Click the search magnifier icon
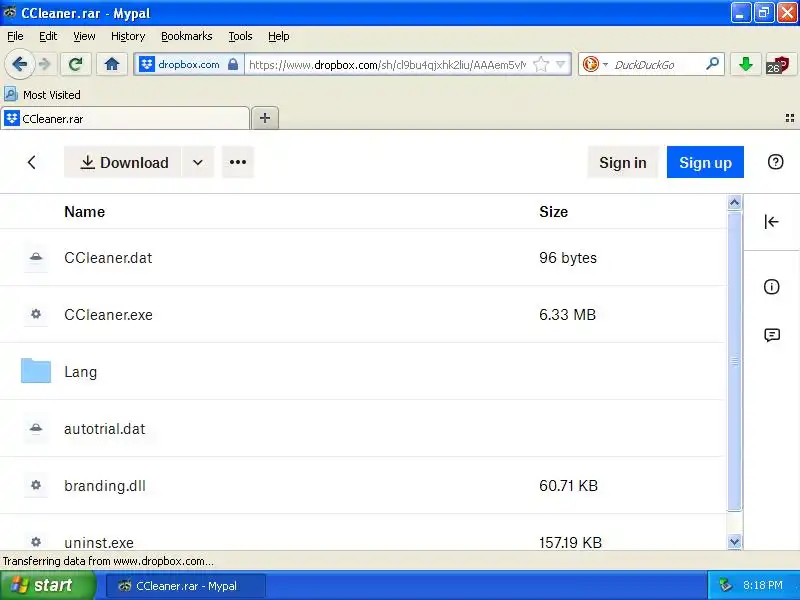 [712, 64]
